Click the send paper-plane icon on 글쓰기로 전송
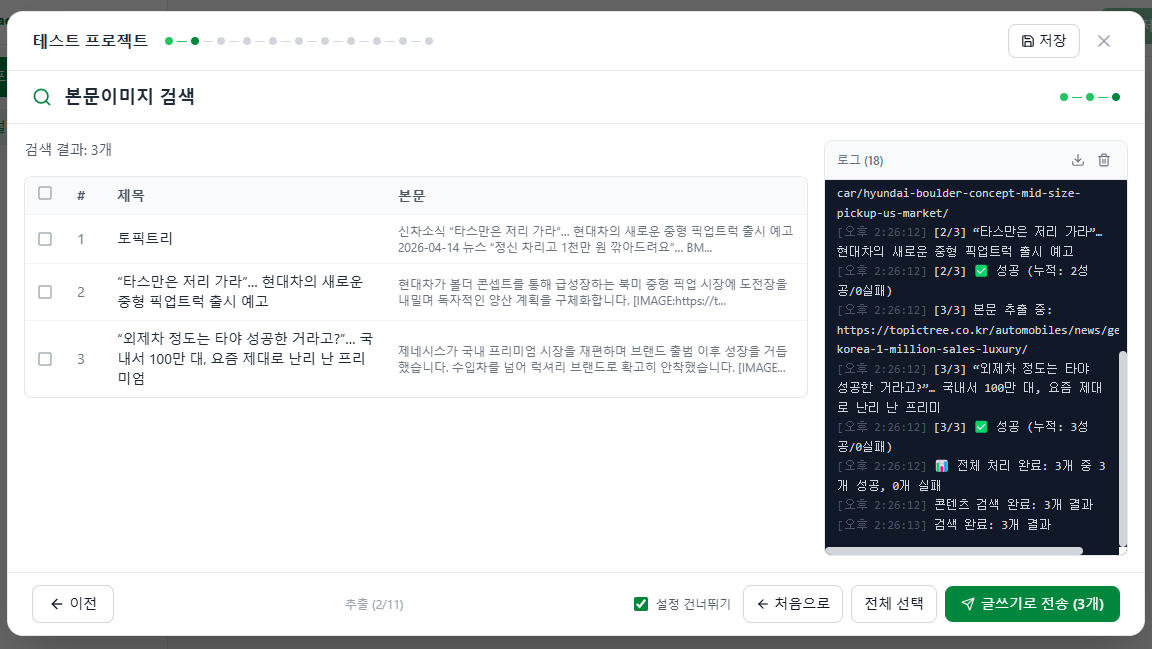The image size is (1152, 649). (x=966, y=603)
